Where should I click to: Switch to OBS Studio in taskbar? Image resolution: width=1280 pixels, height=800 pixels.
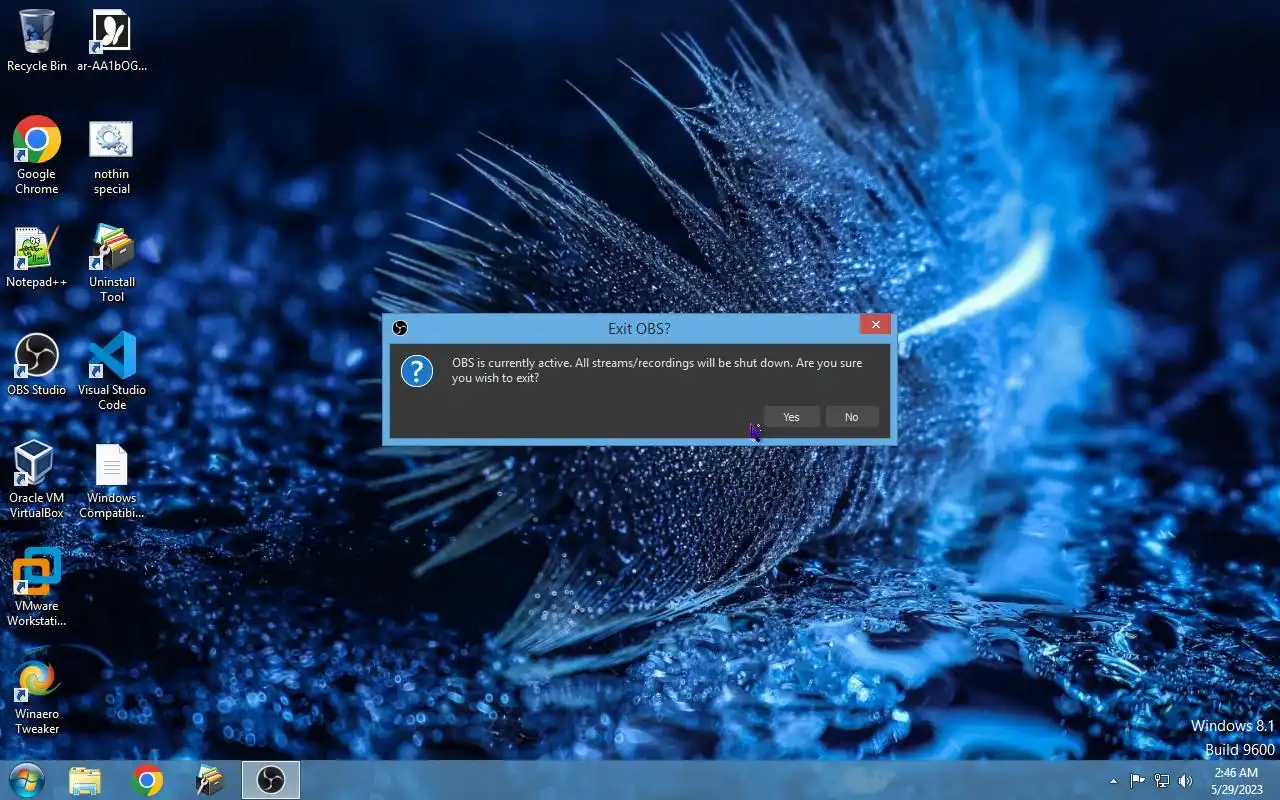[270, 780]
